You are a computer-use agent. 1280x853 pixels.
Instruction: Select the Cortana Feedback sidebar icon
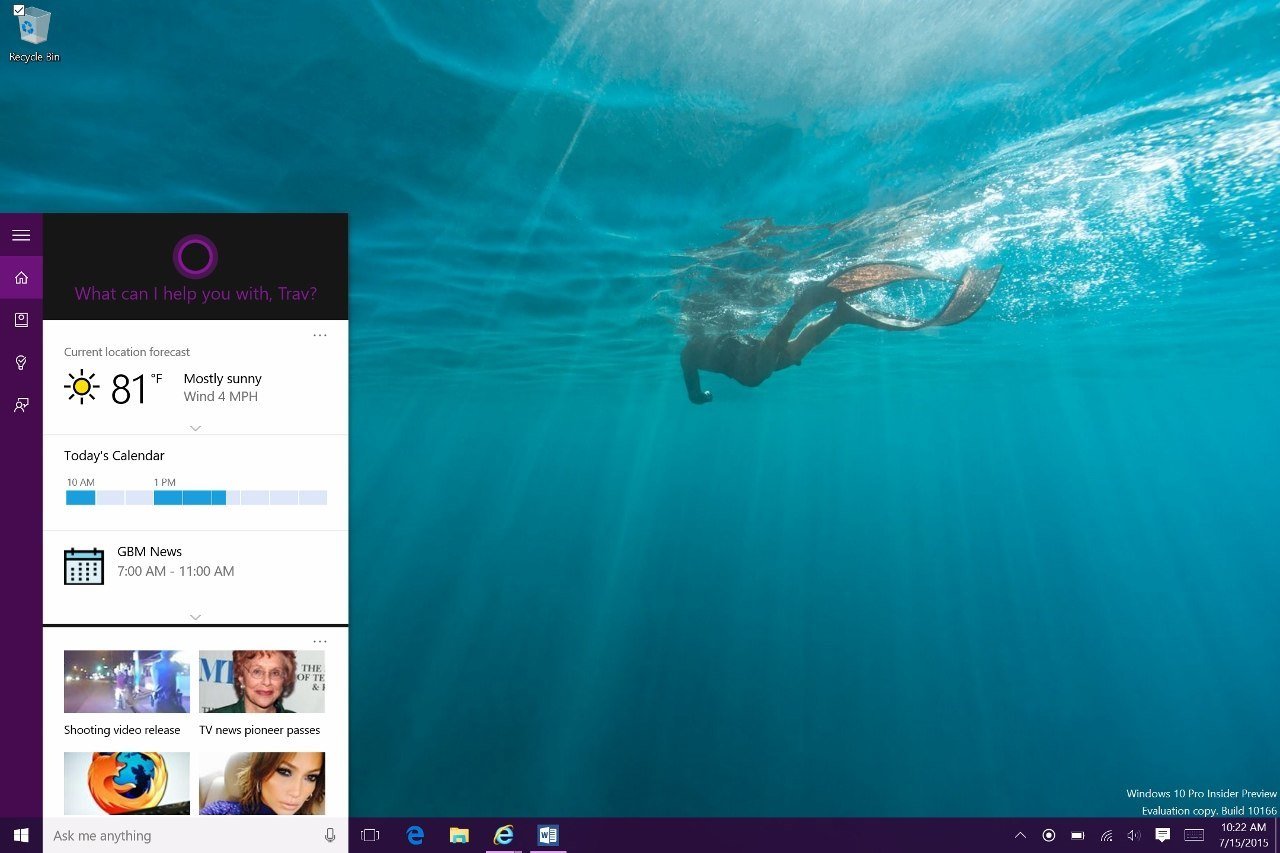(x=21, y=405)
